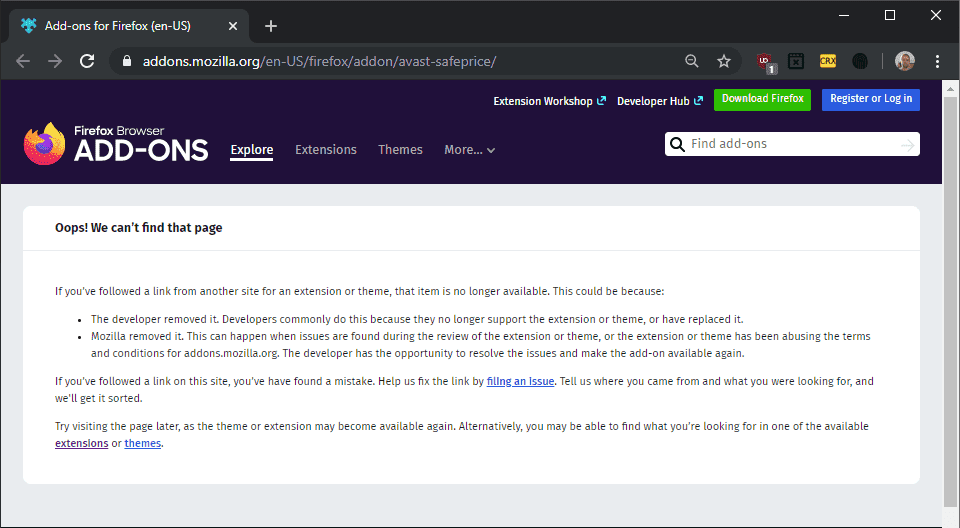Image resolution: width=960 pixels, height=528 pixels.
Task: Minimize the browser window
Action: pos(844,15)
